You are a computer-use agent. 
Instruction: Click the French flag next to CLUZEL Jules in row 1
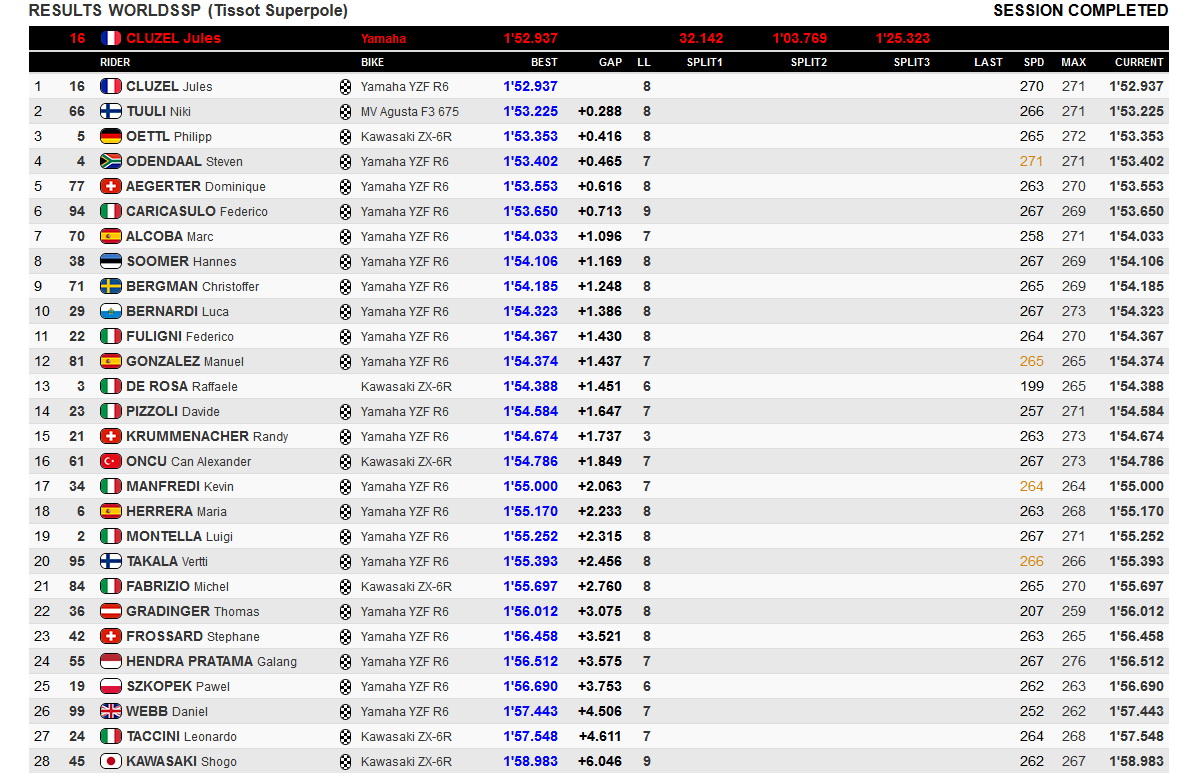coord(111,86)
